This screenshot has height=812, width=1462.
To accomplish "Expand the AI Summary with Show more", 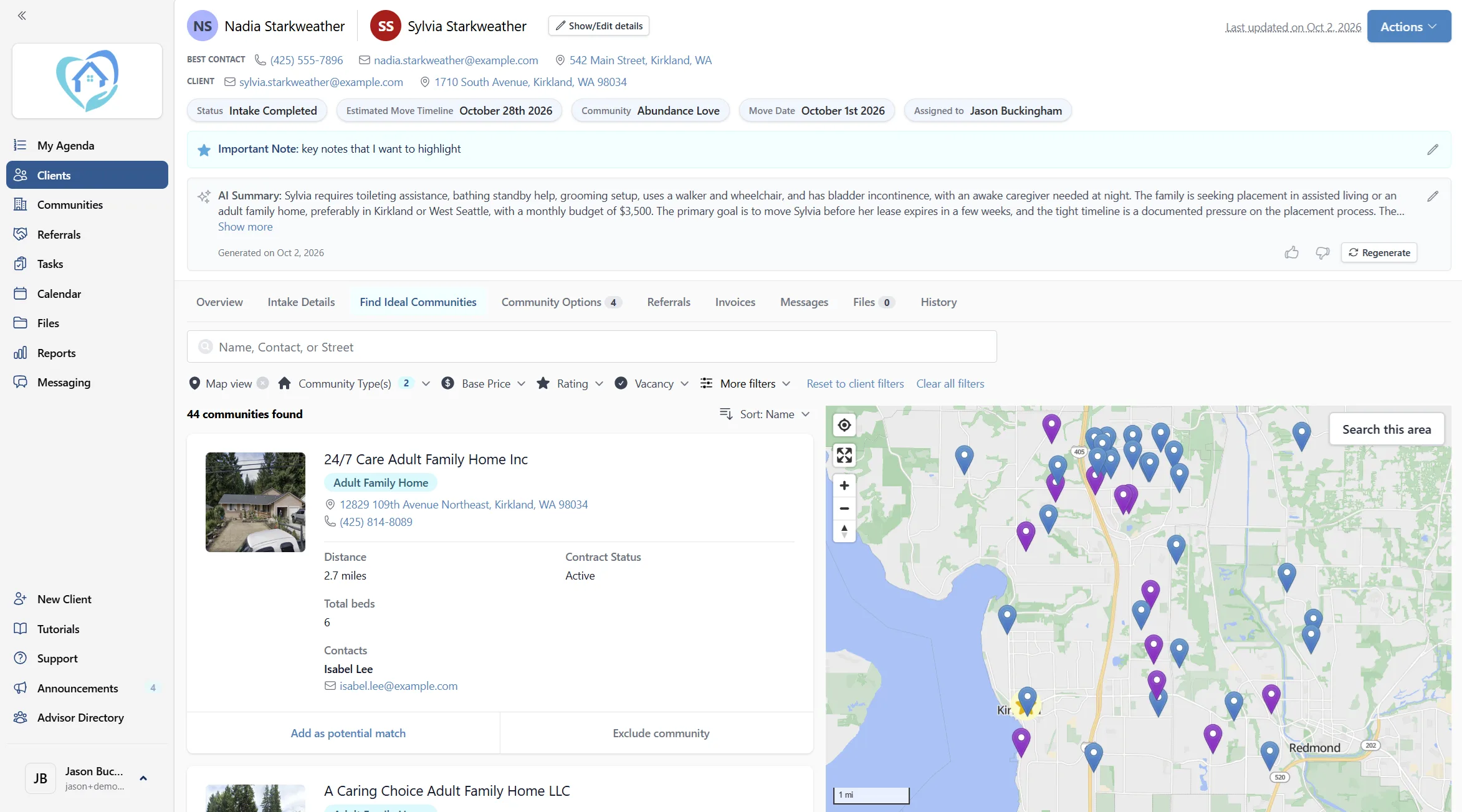I will [x=245, y=227].
